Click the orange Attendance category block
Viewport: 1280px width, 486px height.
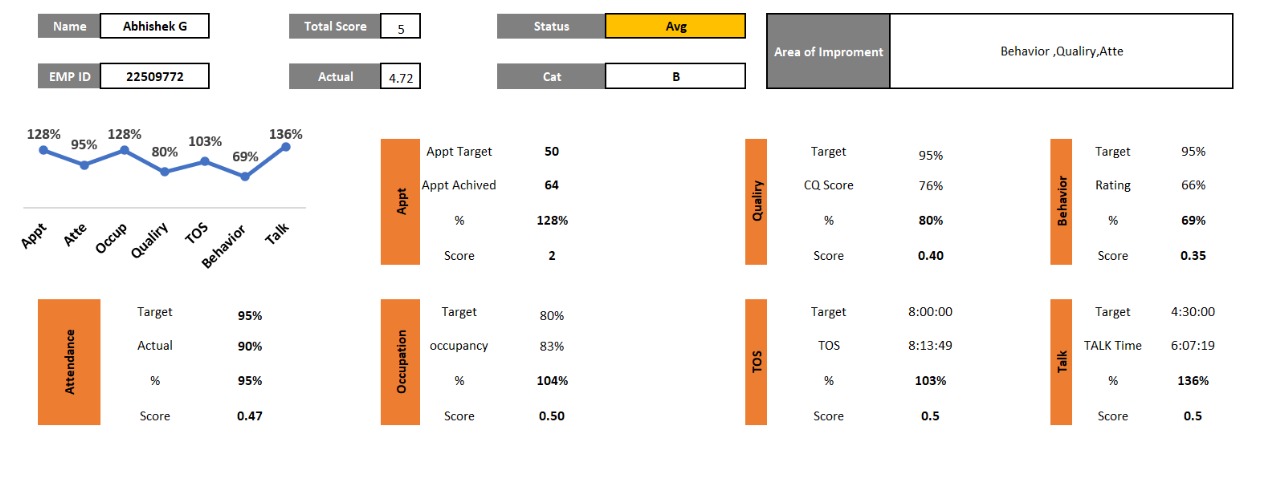point(69,361)
